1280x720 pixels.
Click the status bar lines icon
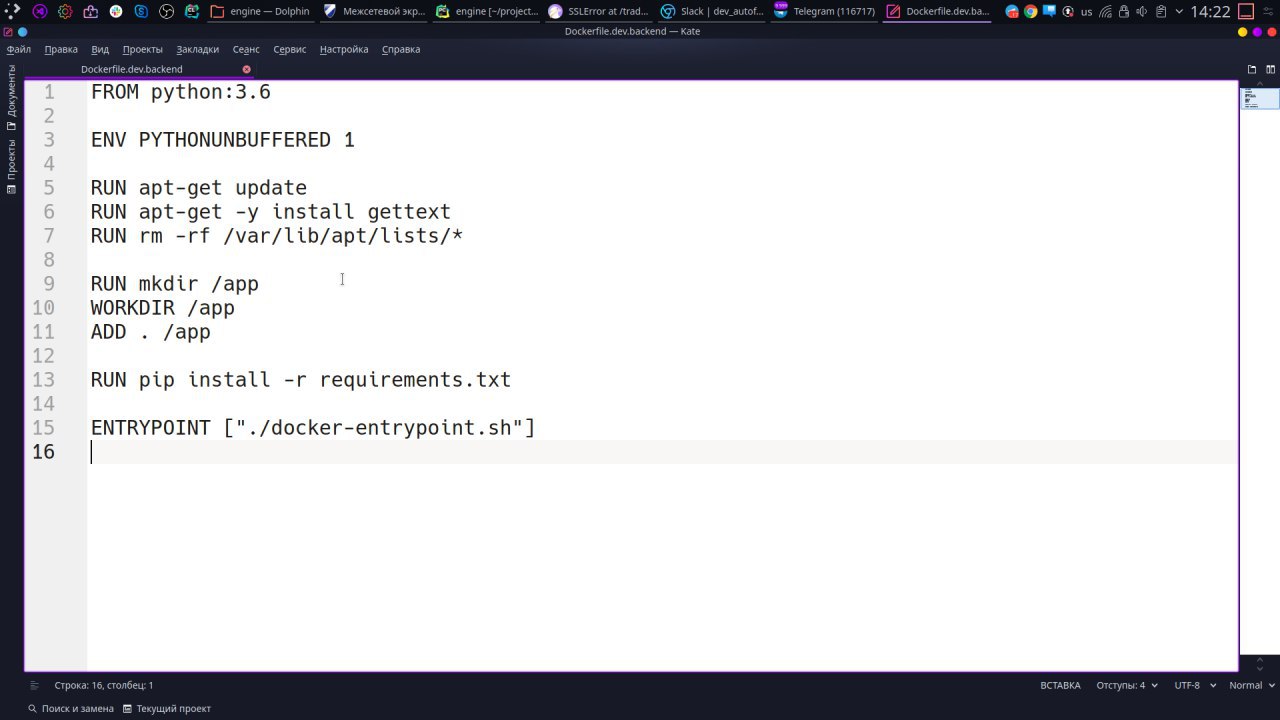[x=35, y=685]
